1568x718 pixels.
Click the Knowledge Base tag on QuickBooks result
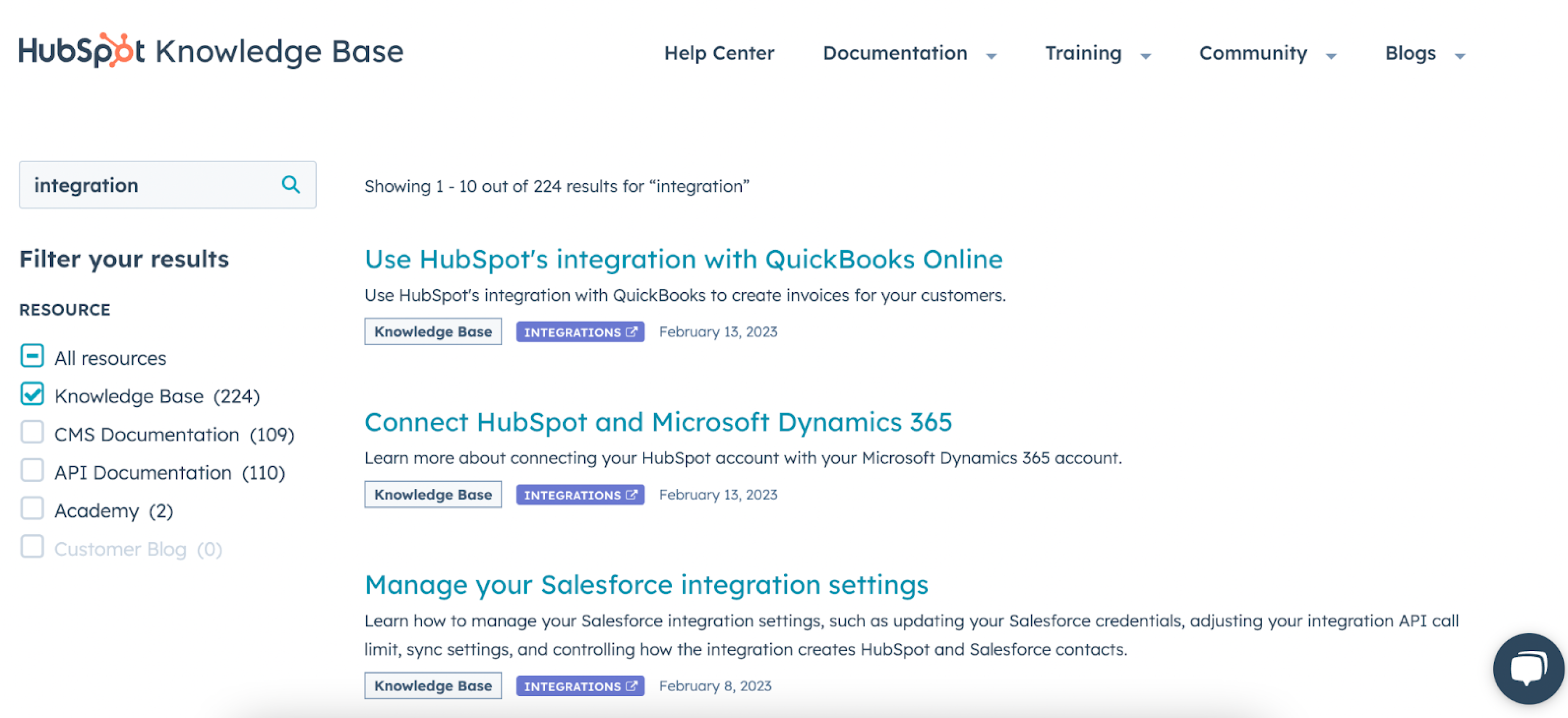point(432,332)
